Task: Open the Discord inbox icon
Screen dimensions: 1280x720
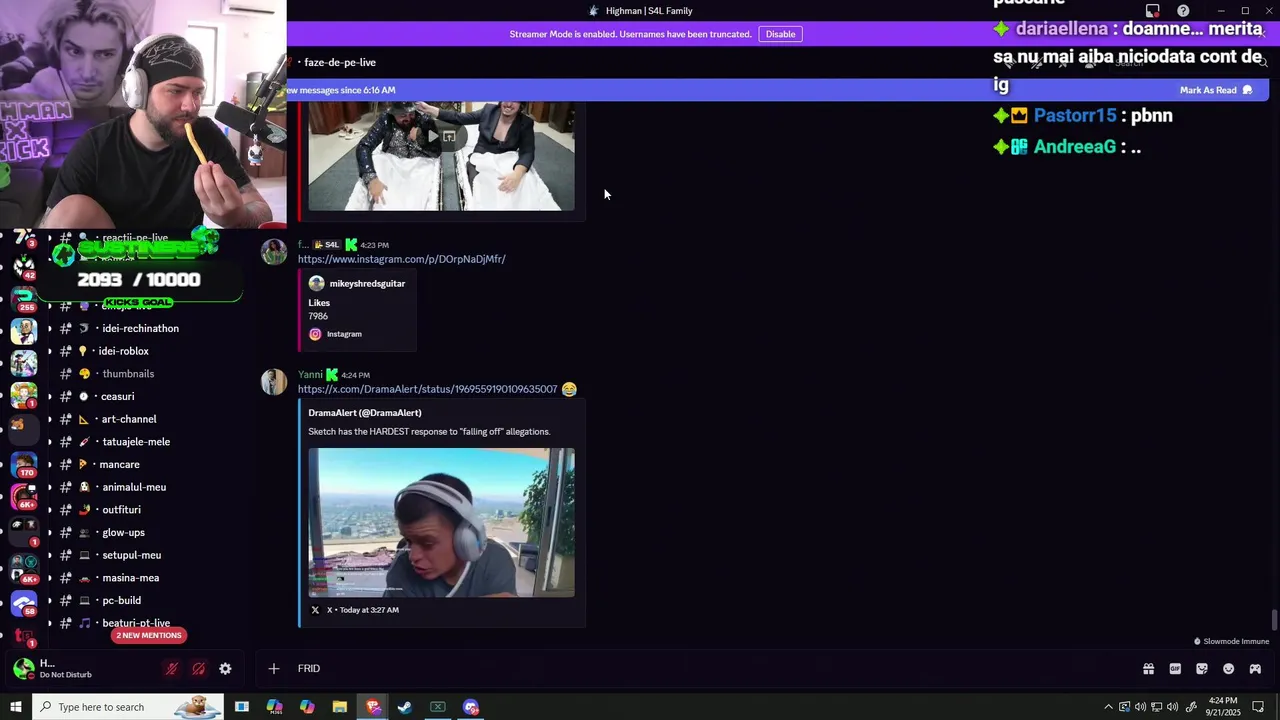Action: tap(1153, 11)
